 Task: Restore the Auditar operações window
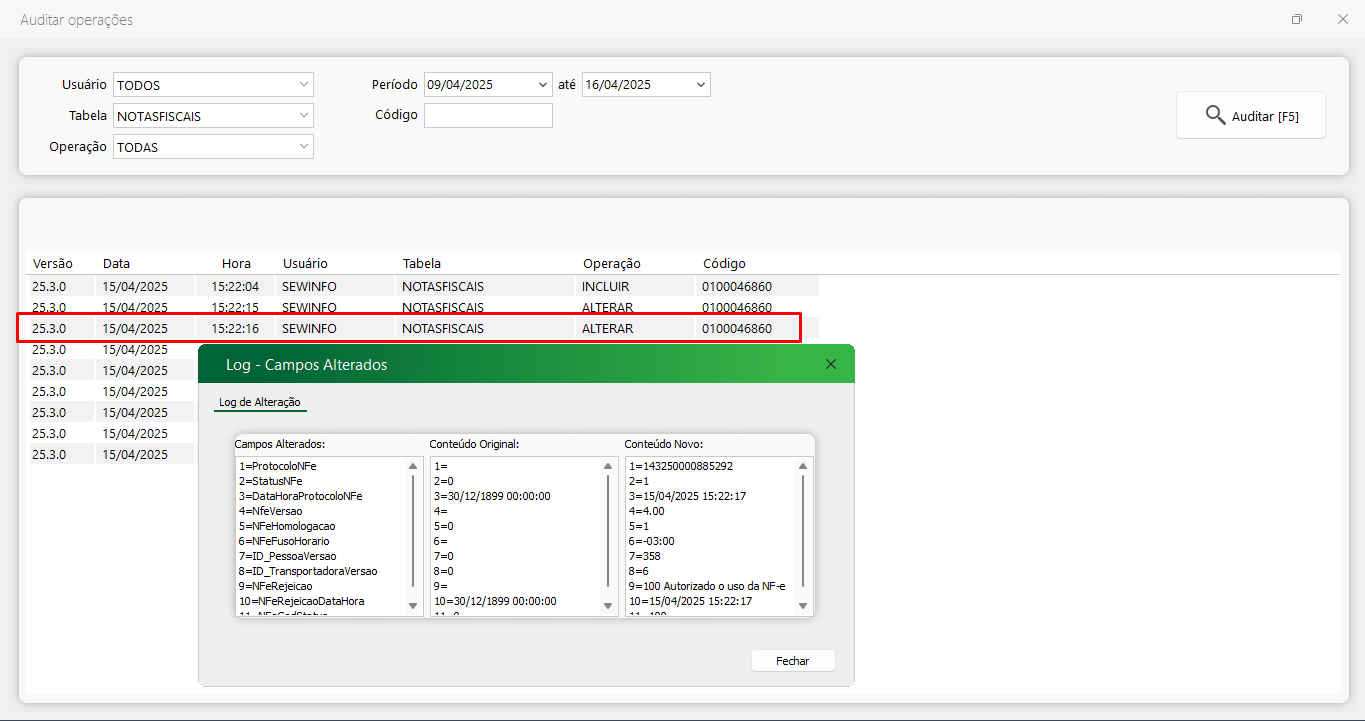[x=1296, y=20]
